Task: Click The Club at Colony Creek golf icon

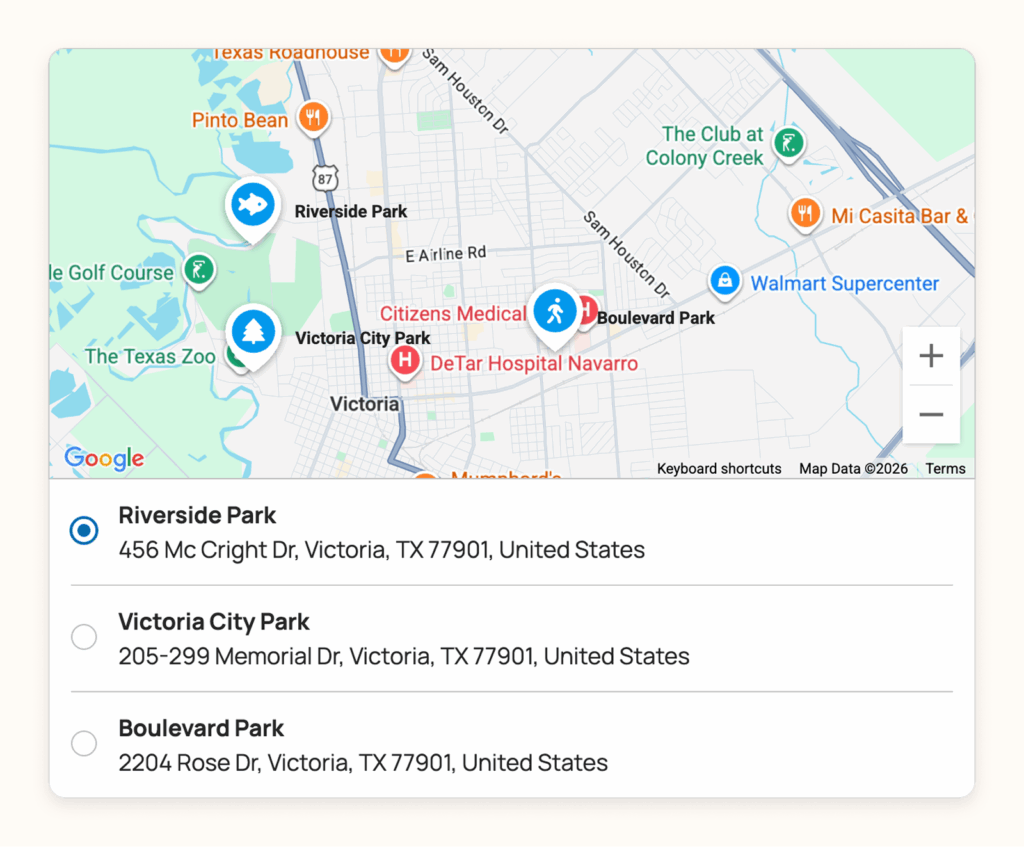Action: tap(790, 143)
